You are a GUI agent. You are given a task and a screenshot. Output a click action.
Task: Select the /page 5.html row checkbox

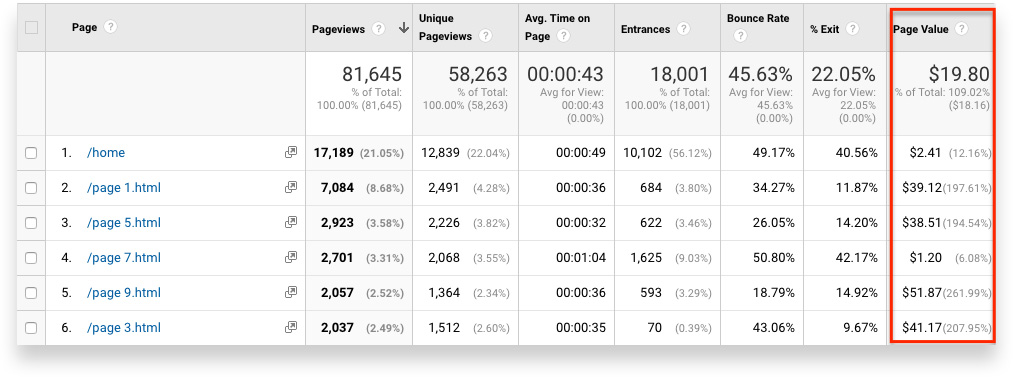click(31, 223)
